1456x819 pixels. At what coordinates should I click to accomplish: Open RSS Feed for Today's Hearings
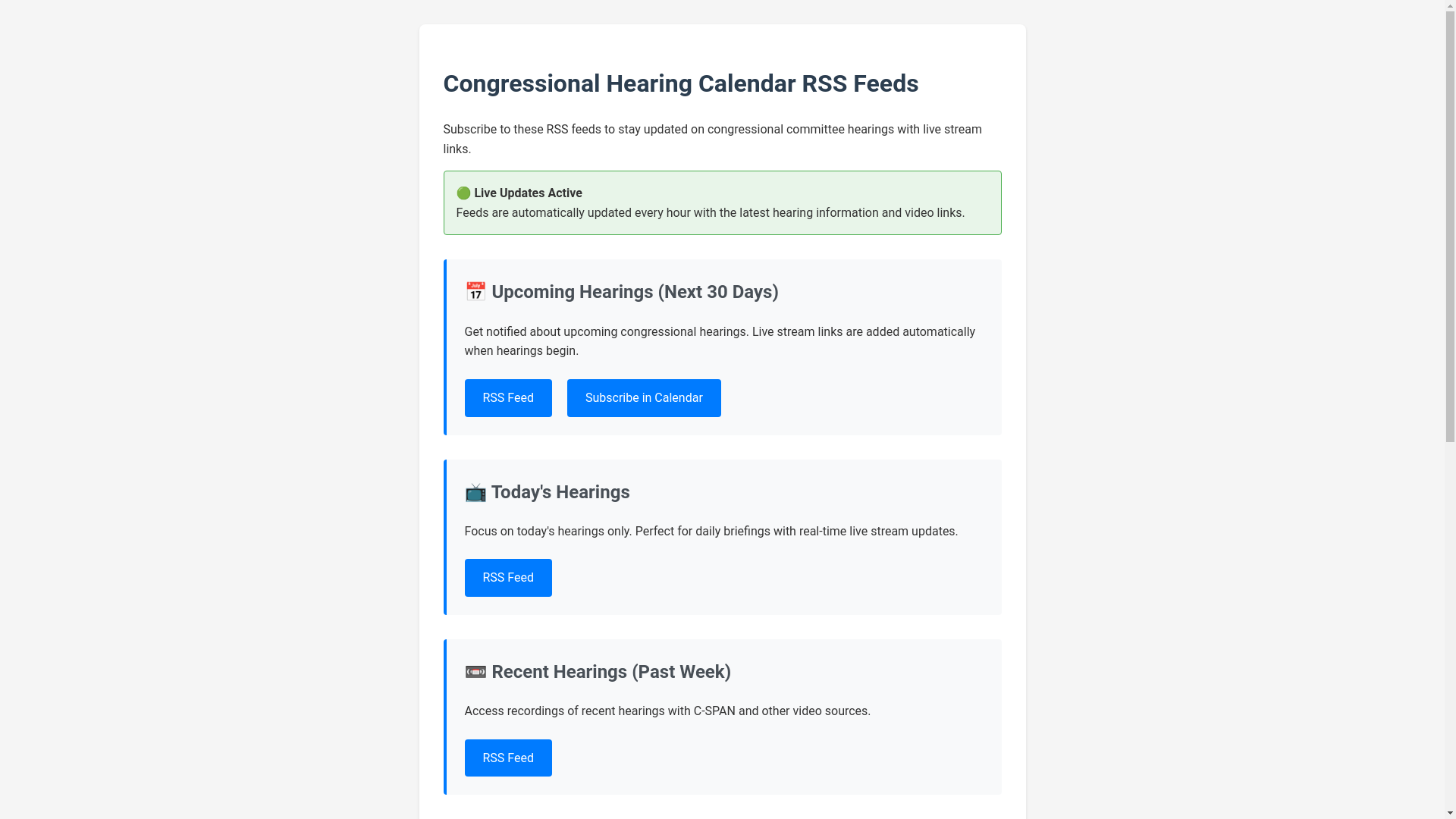click(x=508, y=578)
